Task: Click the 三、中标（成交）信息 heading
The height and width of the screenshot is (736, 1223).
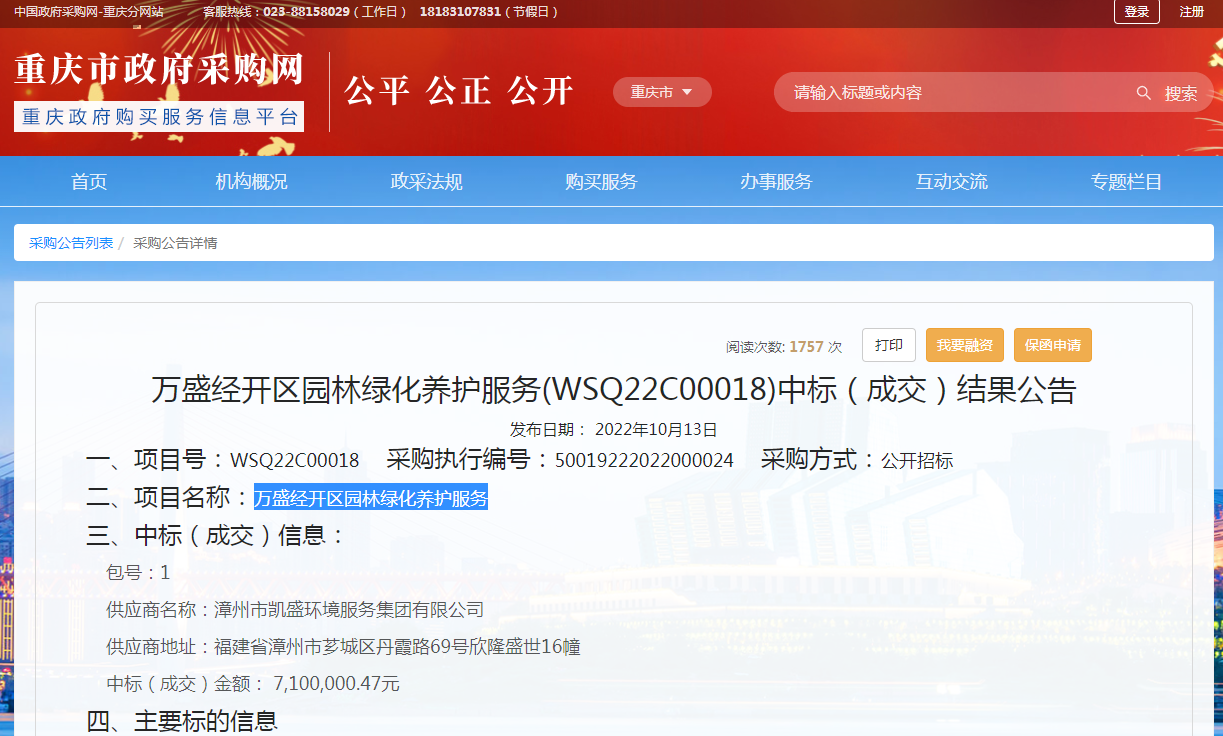Action: pyautogui.click(x=216, y=535)
